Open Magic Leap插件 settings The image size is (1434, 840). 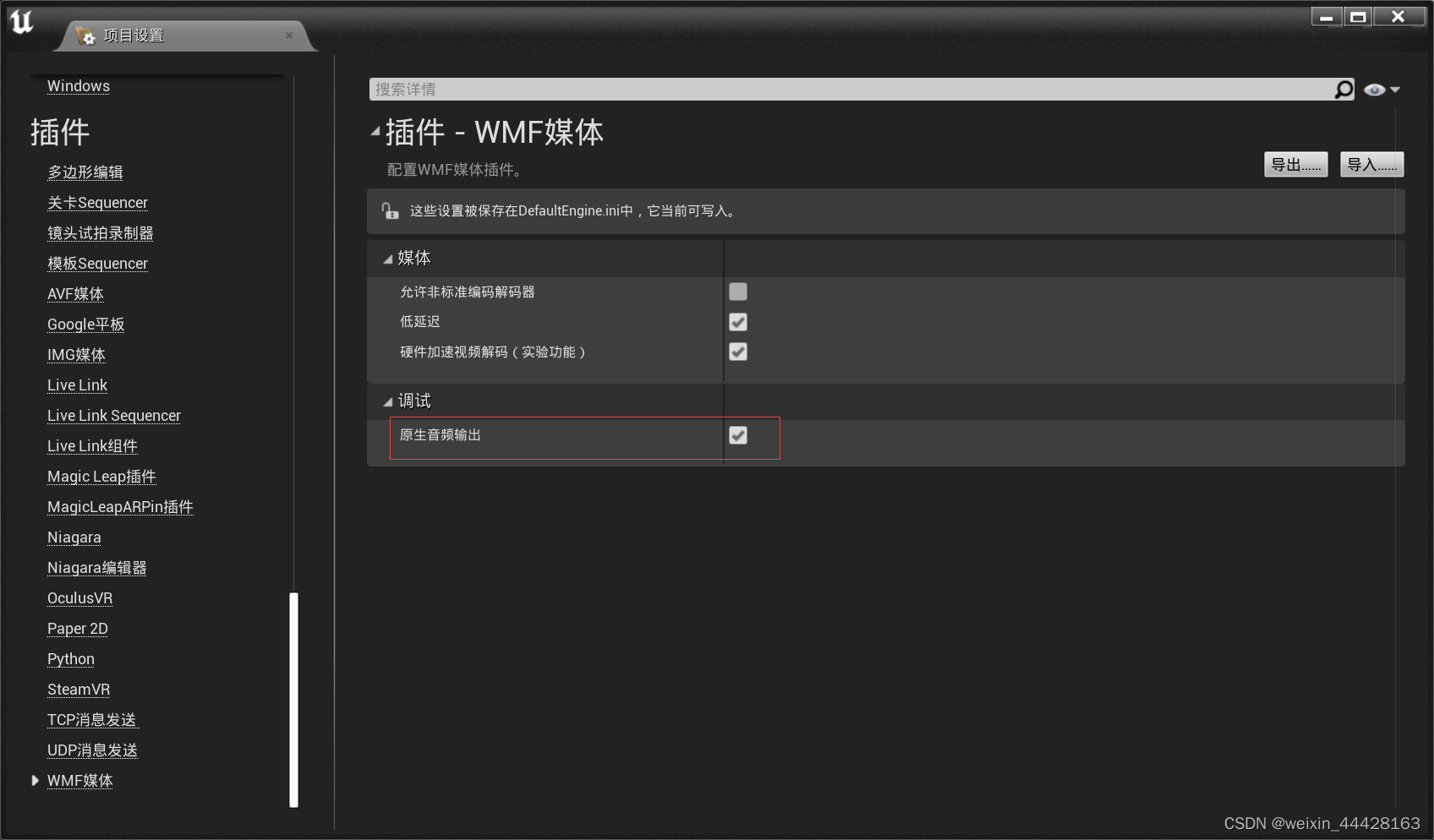click(101, 477)
